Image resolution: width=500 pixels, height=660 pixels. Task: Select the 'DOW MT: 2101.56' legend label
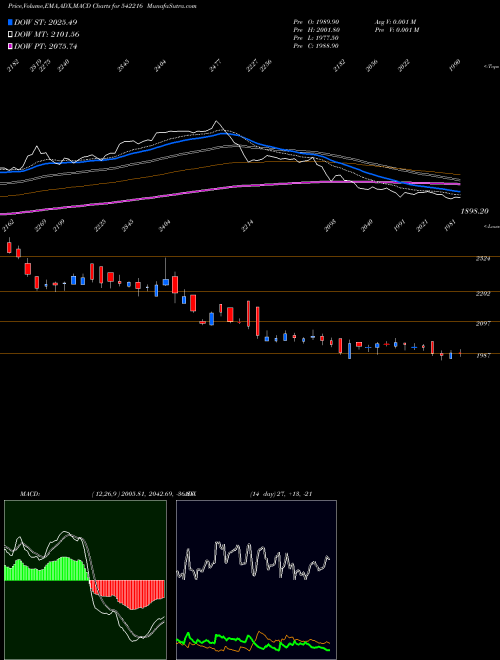[x=47, y=35]
